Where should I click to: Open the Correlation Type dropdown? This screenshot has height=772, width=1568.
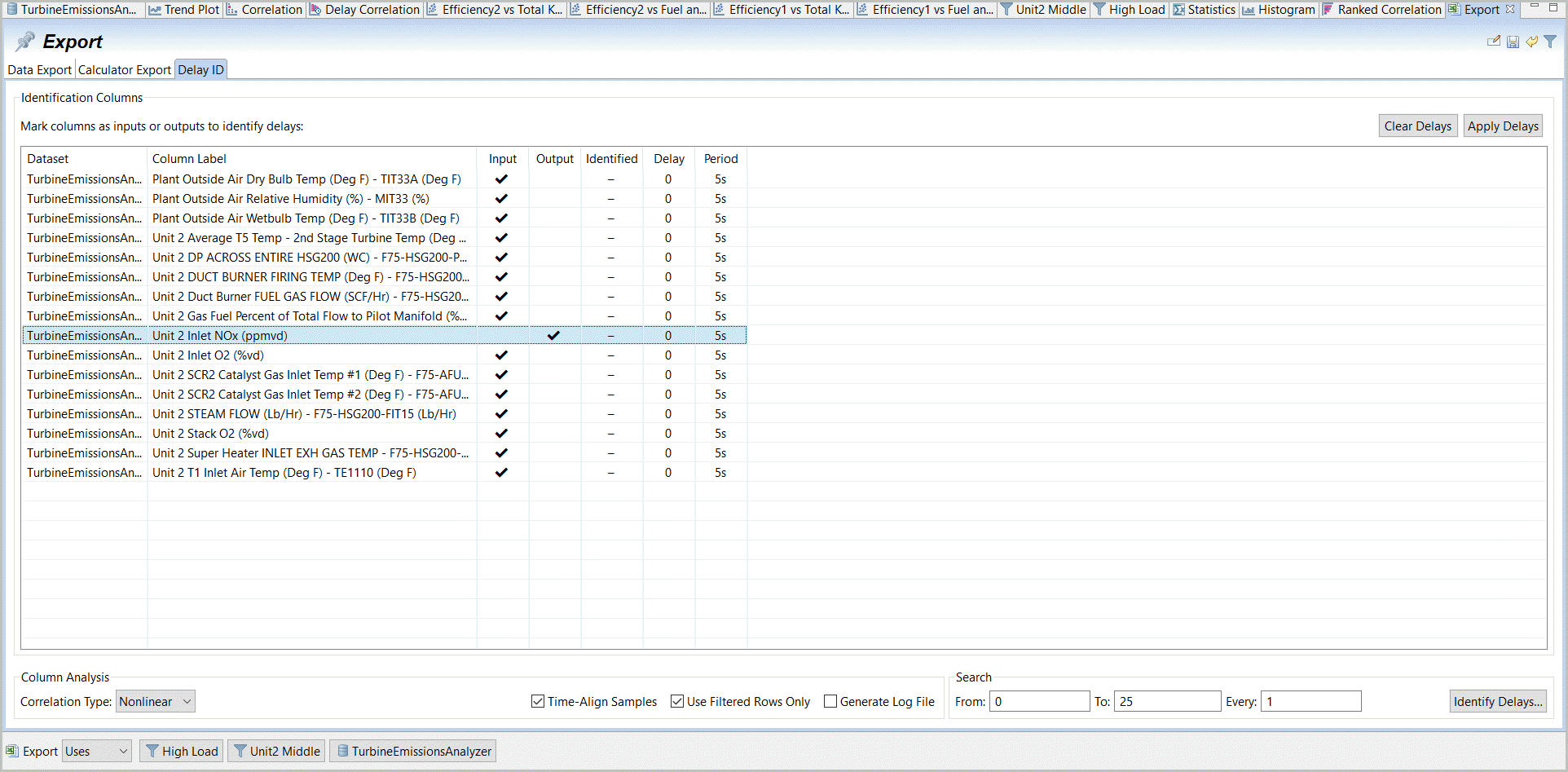coord(155,702)
